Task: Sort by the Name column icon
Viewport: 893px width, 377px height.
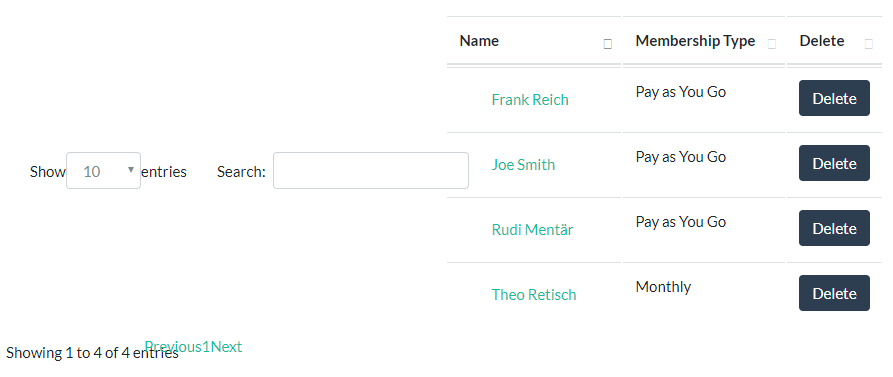Action: pyautogui.click(x=608, y=44)
